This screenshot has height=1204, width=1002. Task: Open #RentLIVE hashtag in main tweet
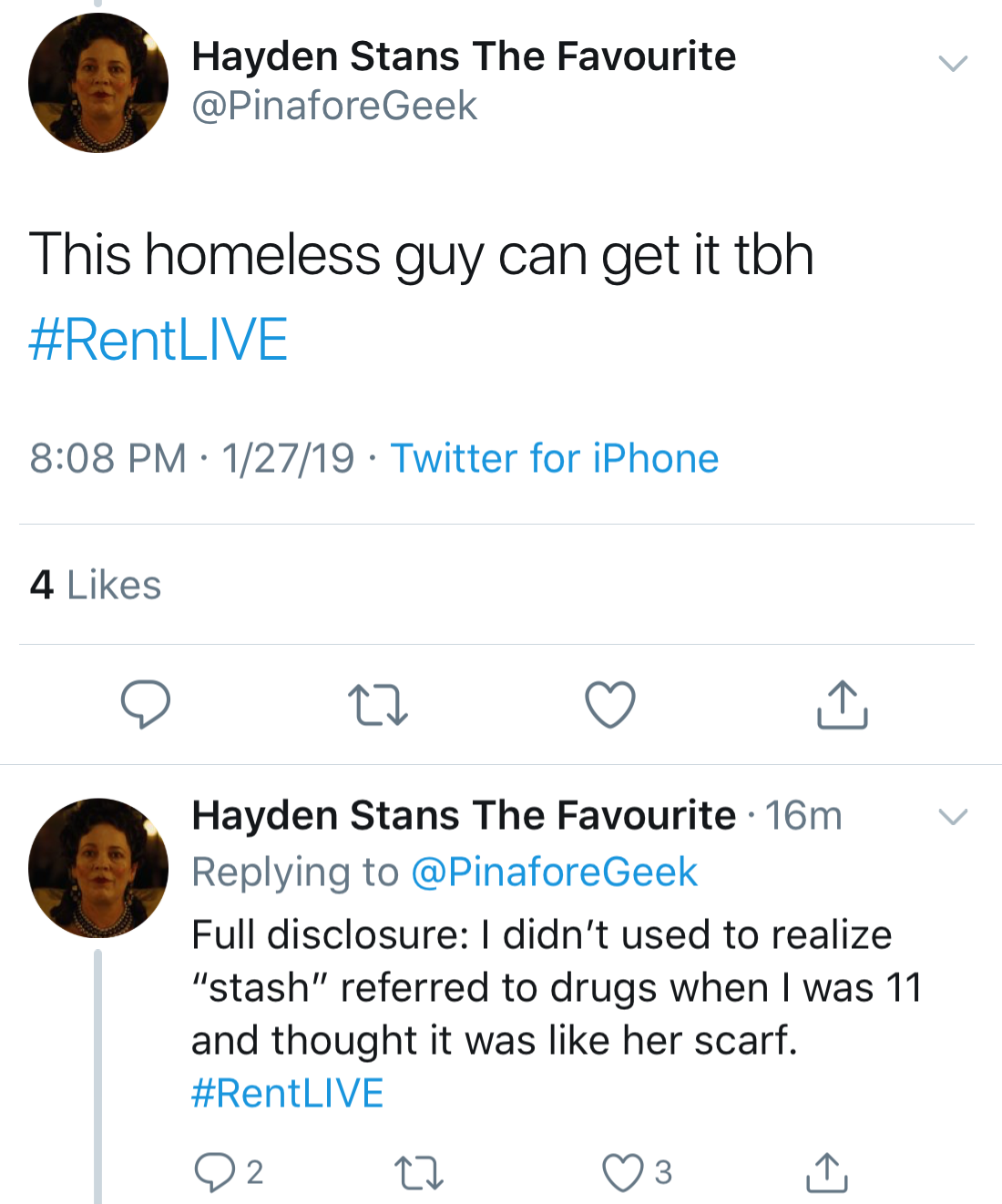coord(158,340)
